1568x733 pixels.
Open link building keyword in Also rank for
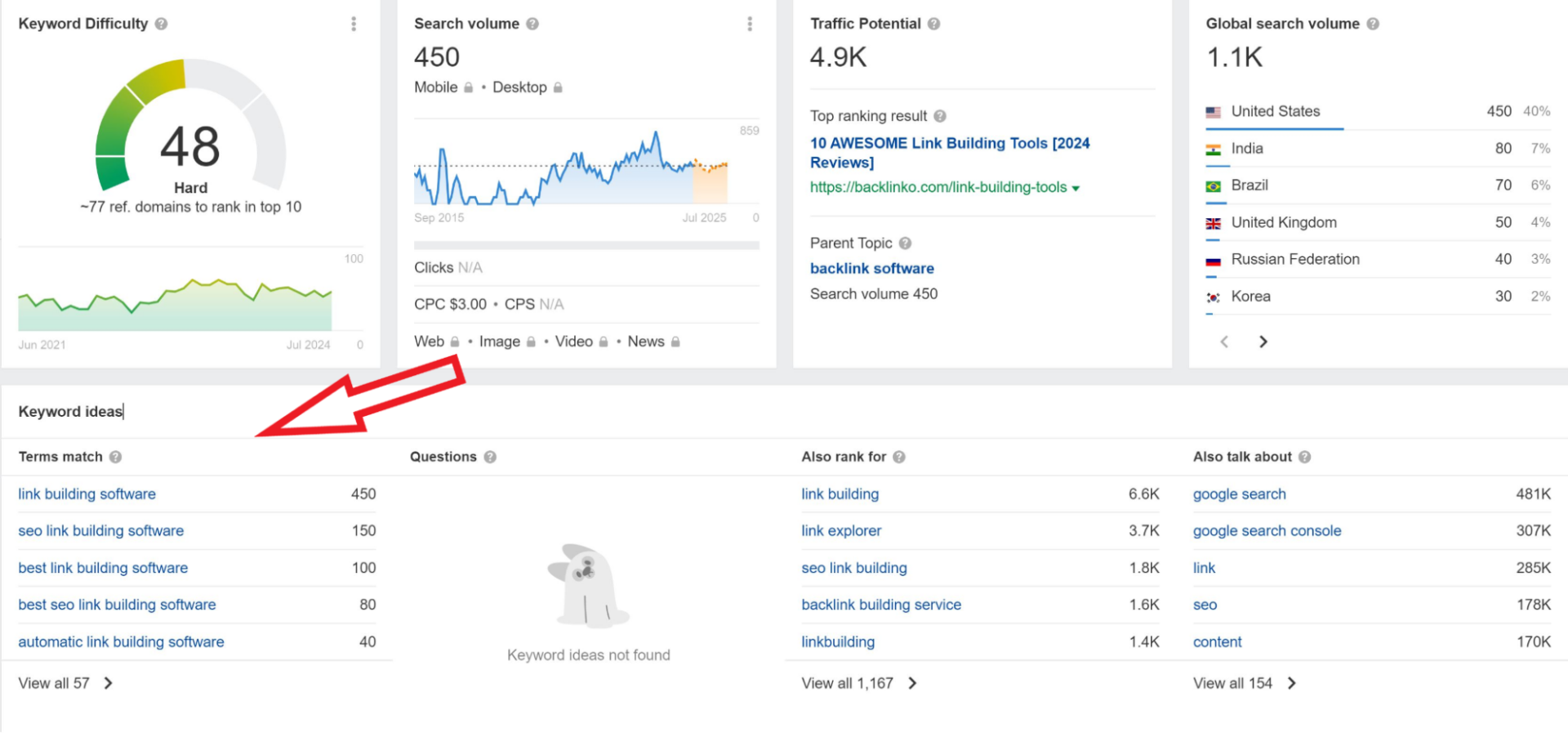840,494
